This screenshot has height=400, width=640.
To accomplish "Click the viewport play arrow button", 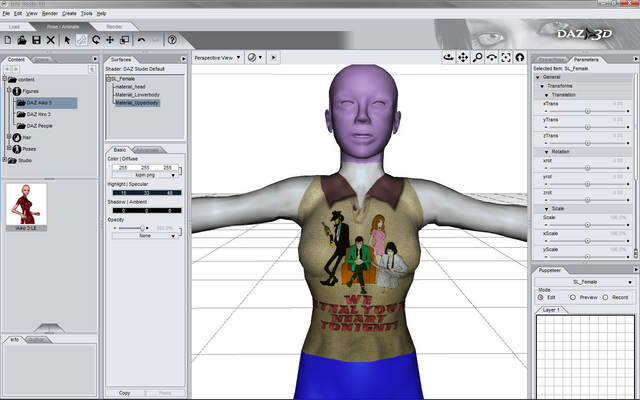I will click(x=273, y=58).
